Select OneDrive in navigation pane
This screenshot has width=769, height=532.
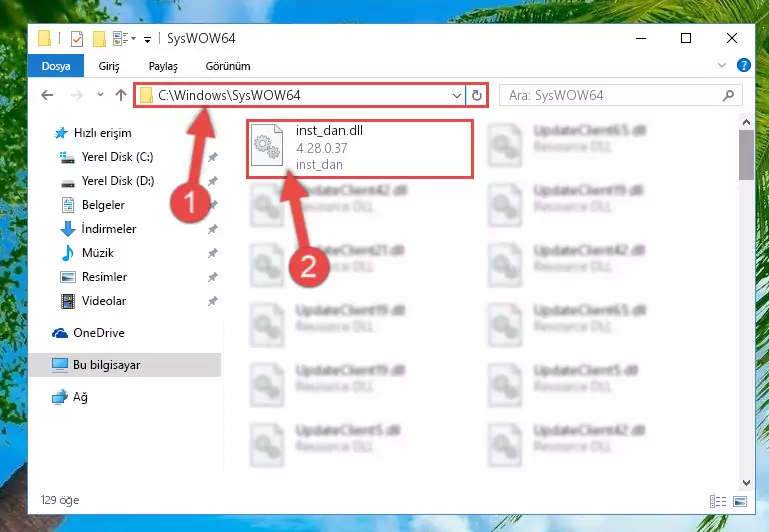point(88,333)
